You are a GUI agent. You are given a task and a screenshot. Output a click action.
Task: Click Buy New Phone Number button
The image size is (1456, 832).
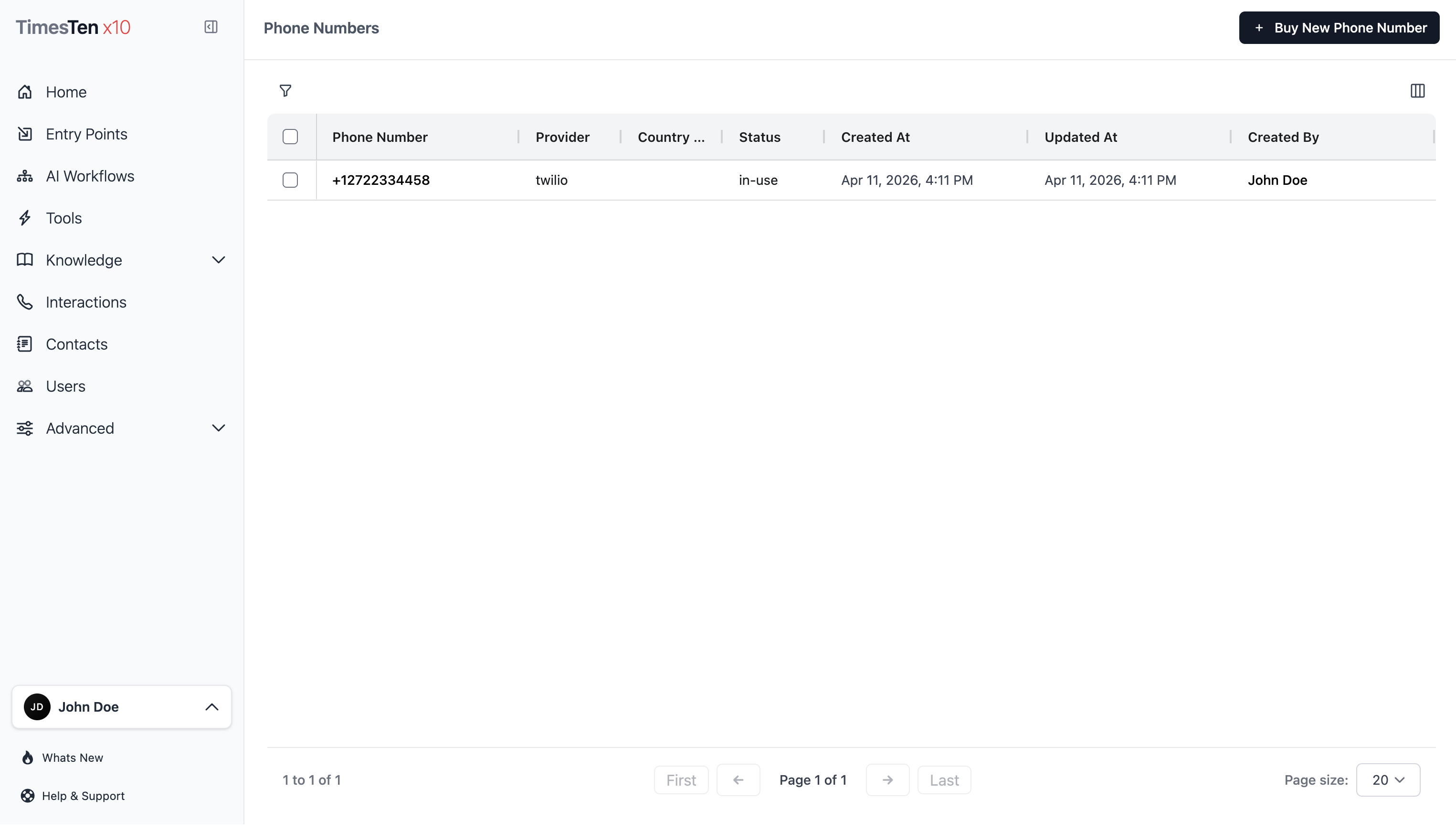coord(1339,27)
